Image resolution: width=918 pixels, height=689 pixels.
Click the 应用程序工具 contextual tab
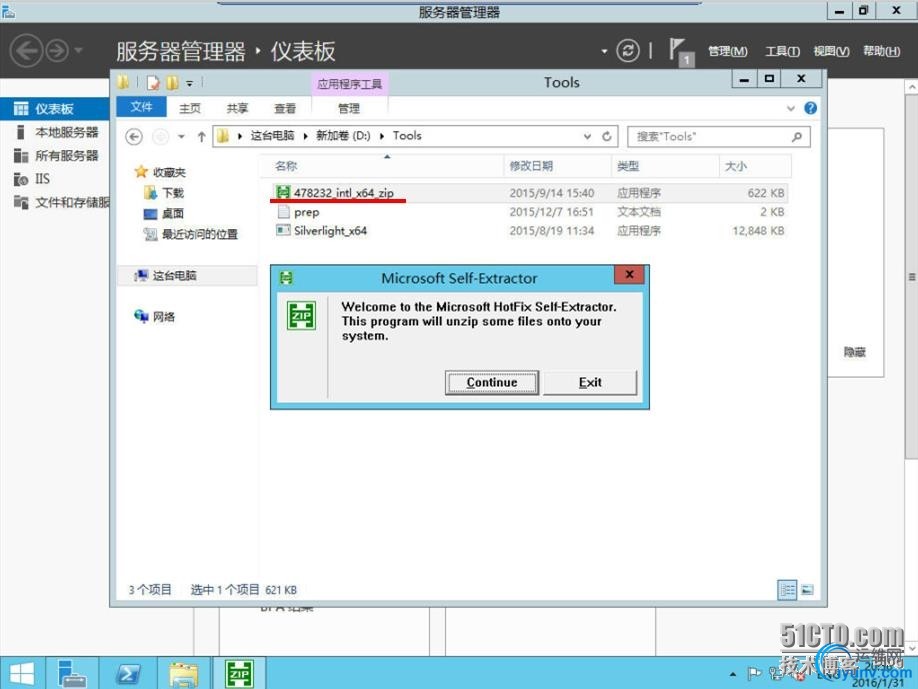tap(349, 84)
